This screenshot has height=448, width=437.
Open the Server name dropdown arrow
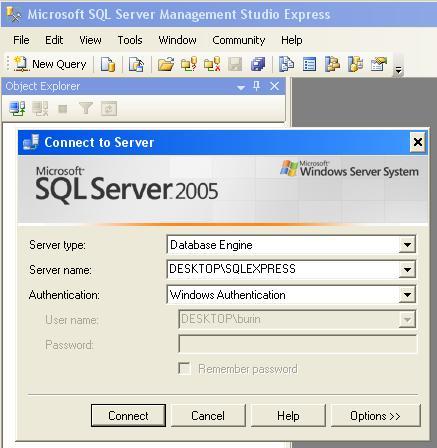click(407, 269)
